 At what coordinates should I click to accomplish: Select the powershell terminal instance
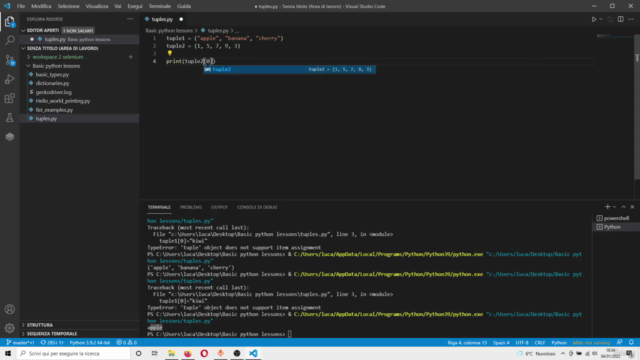[x=616, y=218]
